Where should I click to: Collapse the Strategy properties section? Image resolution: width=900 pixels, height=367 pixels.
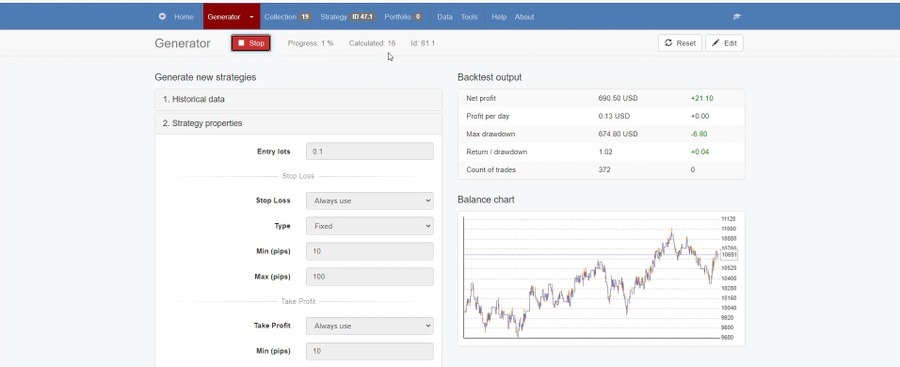pyautogui.click(x=298, y=123)
